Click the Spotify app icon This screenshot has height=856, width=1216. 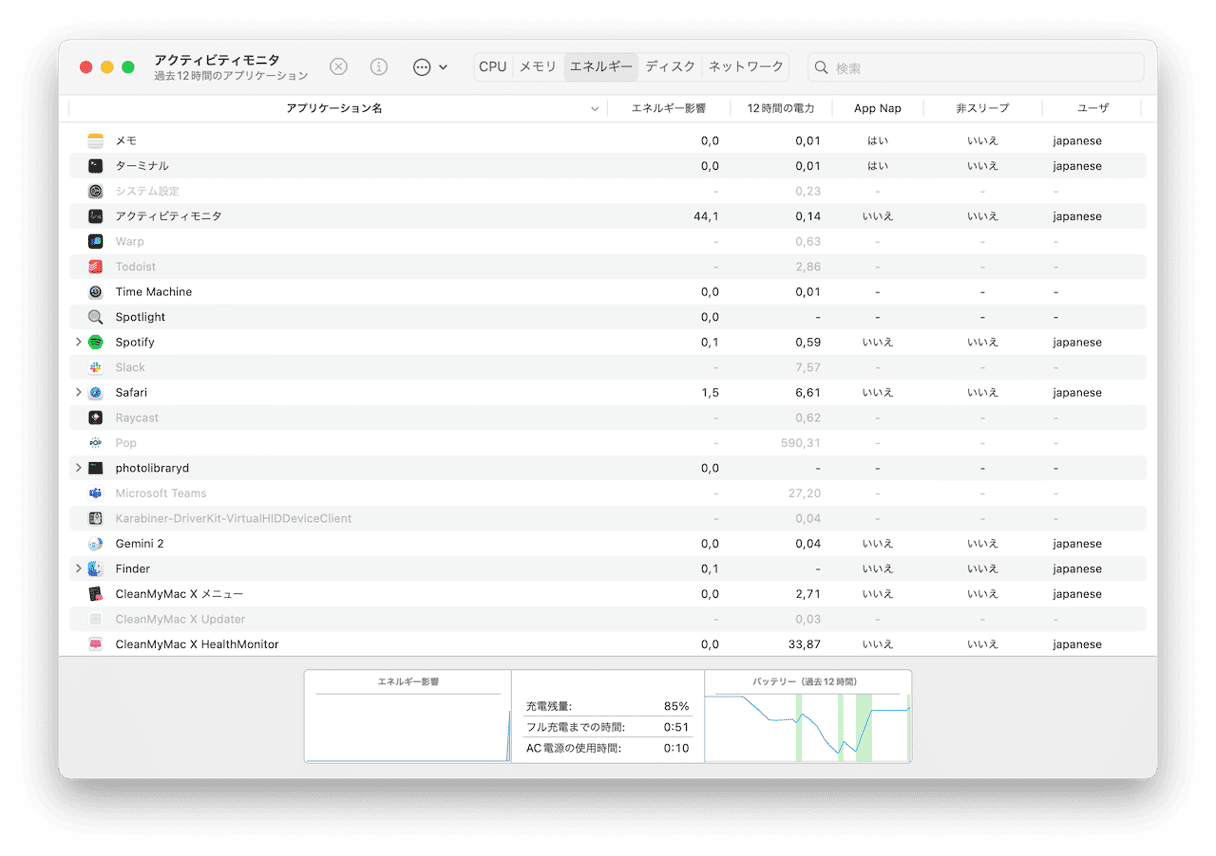(x=95, y=342)
